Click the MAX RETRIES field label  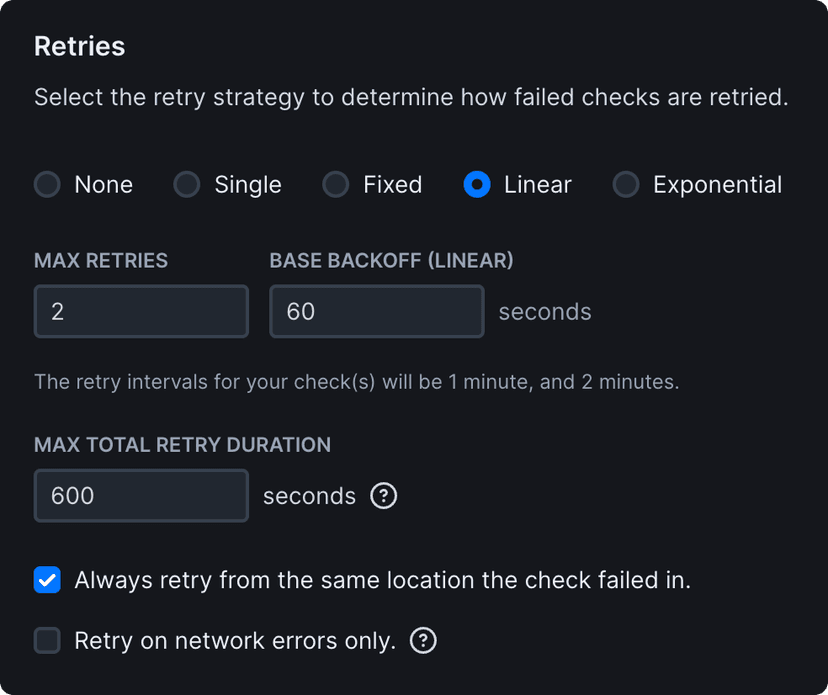point(101,261)
